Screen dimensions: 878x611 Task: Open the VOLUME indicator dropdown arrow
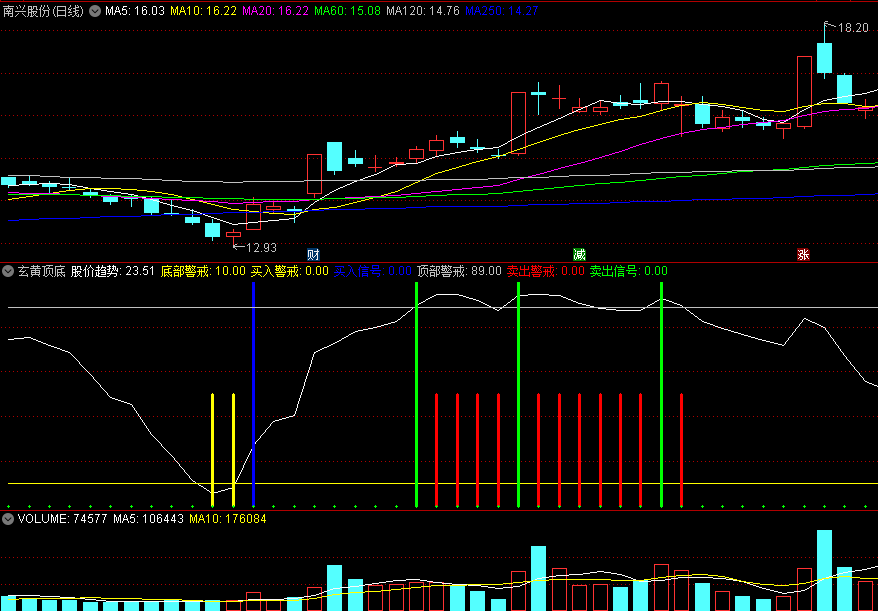[8, 519]
